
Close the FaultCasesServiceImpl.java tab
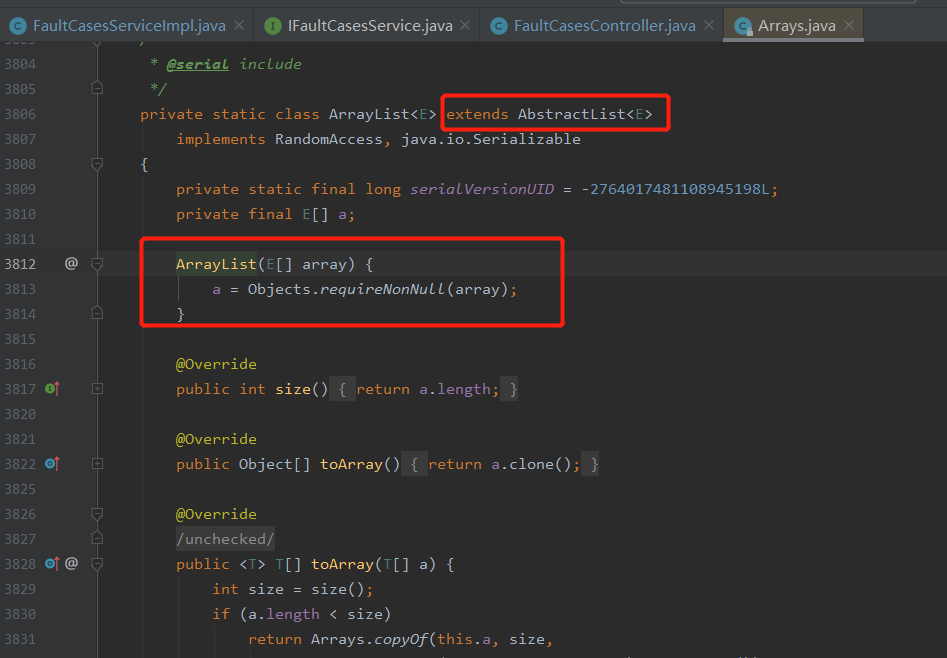pos(237,27)
